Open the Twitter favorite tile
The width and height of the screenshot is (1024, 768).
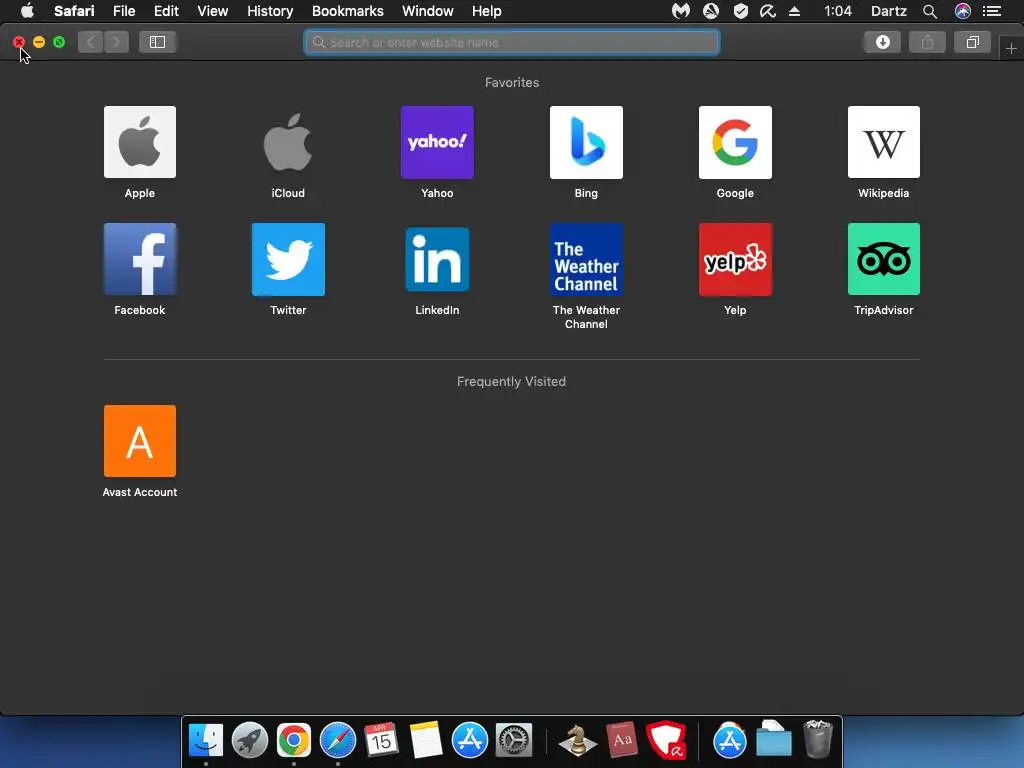click(x=288, y=259)
